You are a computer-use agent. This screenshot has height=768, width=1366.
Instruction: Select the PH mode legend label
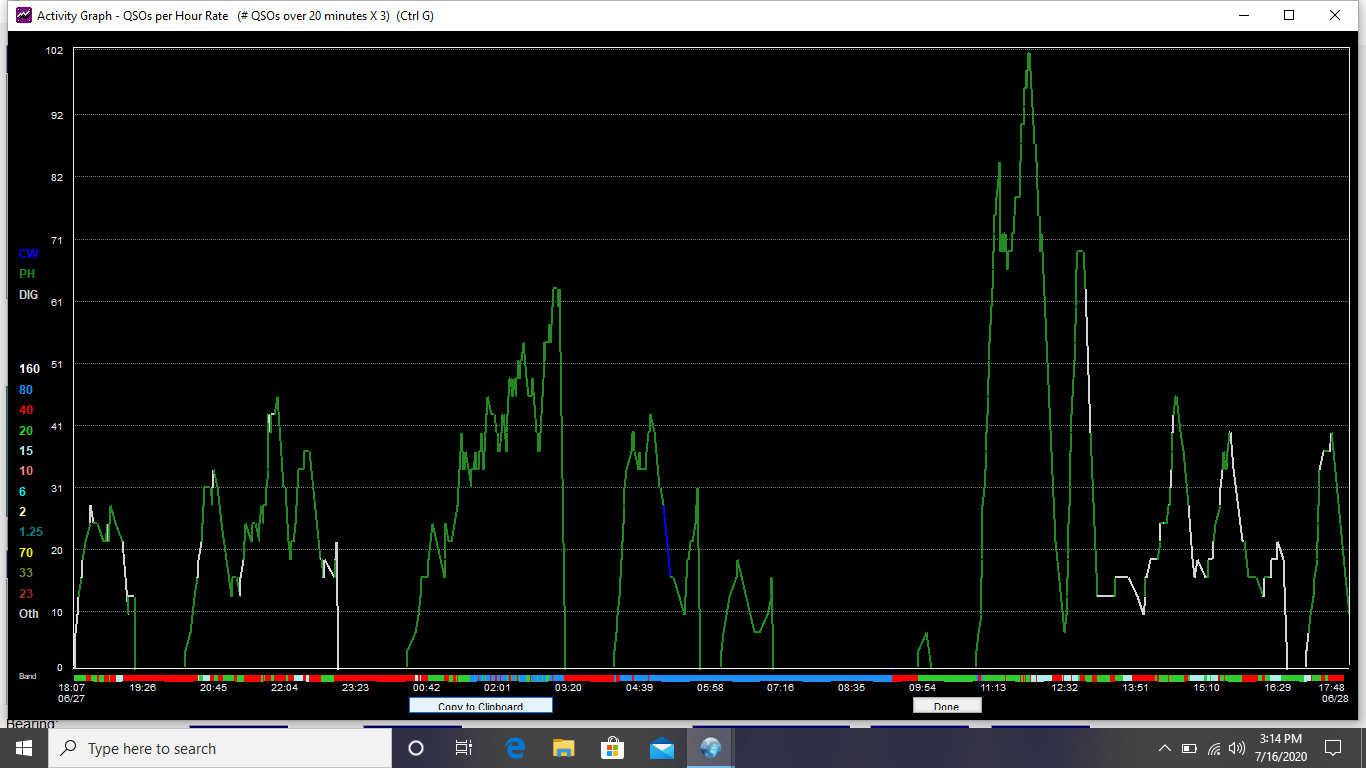pyautogui.click(x=27, y=274)
